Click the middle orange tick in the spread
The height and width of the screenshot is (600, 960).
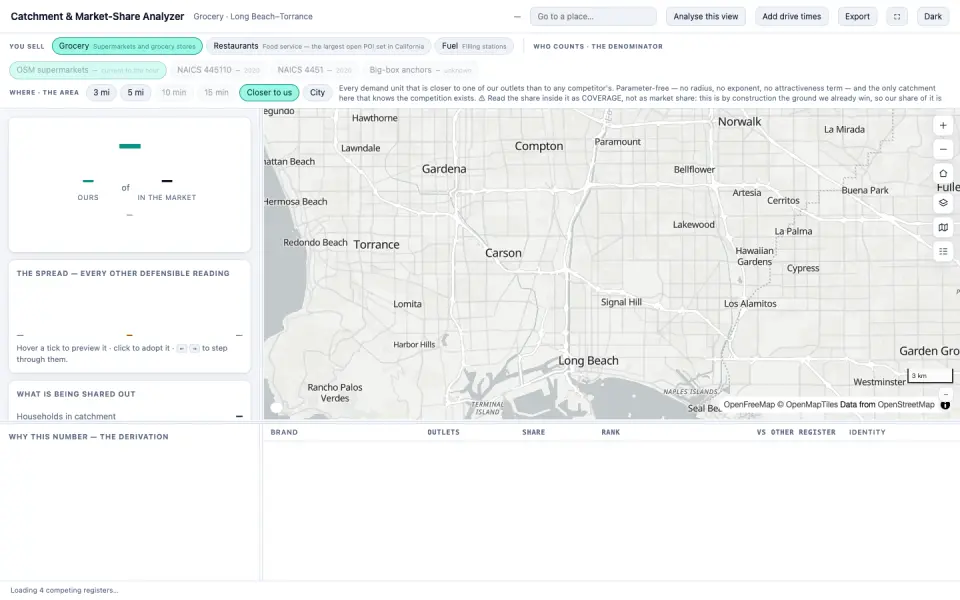tap(129, 335)
